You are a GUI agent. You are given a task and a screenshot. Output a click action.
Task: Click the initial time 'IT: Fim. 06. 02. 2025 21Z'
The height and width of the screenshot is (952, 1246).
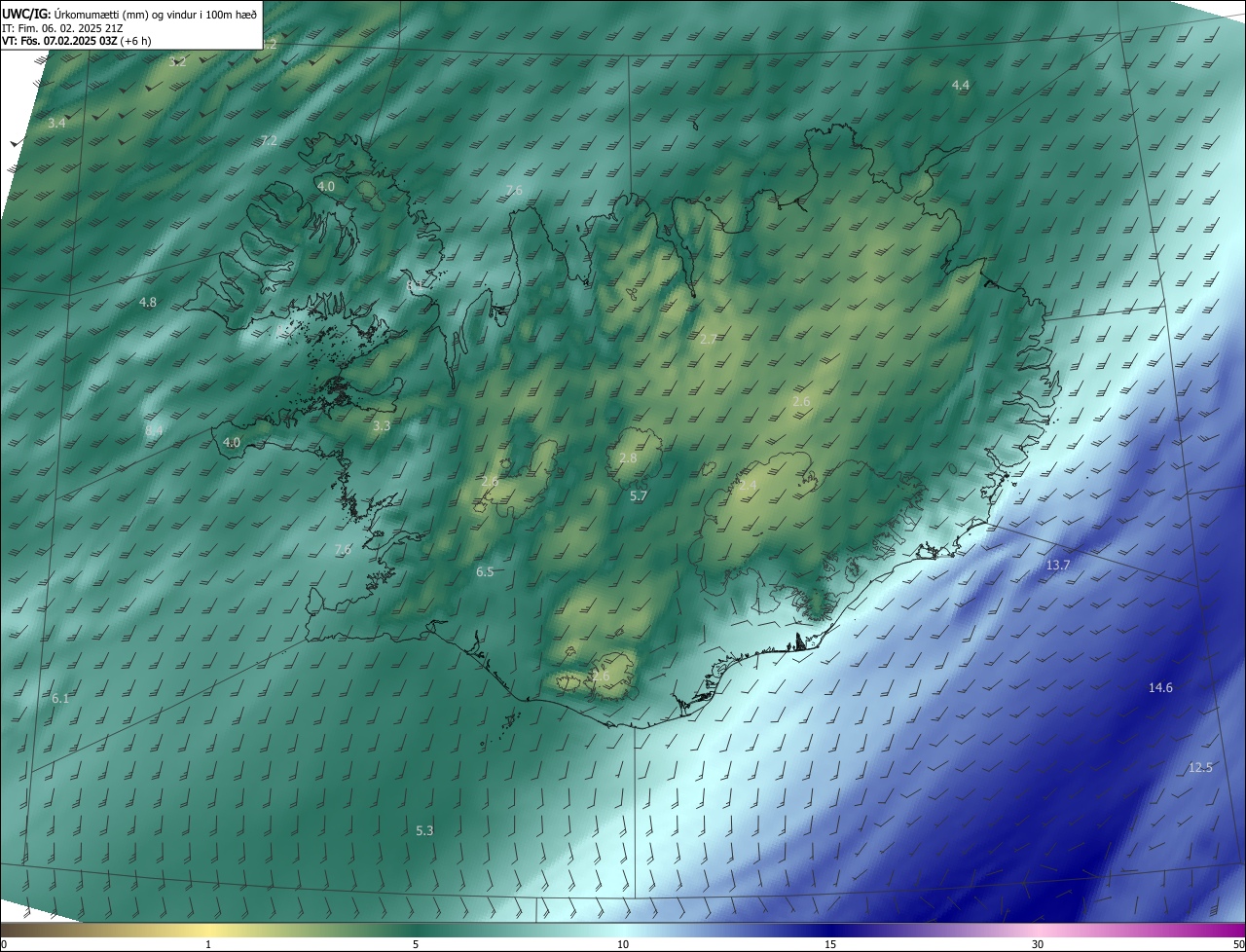pyautogui.click(x=62, y=27)
